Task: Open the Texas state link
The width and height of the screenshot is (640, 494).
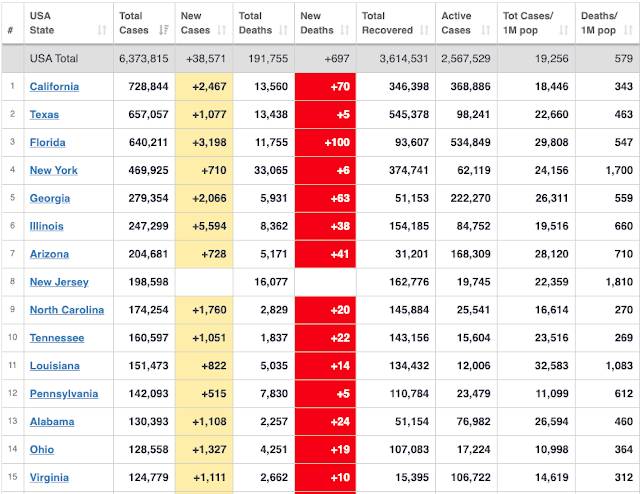Action: point(44,114)
